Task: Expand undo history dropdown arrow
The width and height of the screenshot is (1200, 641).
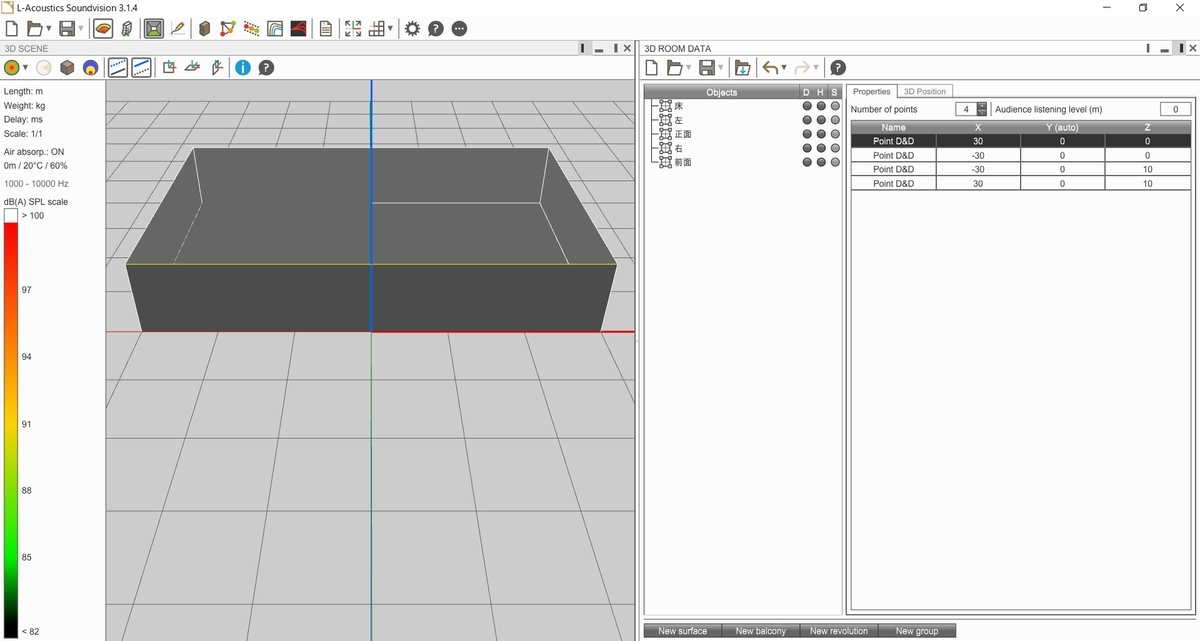Action: (784, 68)
